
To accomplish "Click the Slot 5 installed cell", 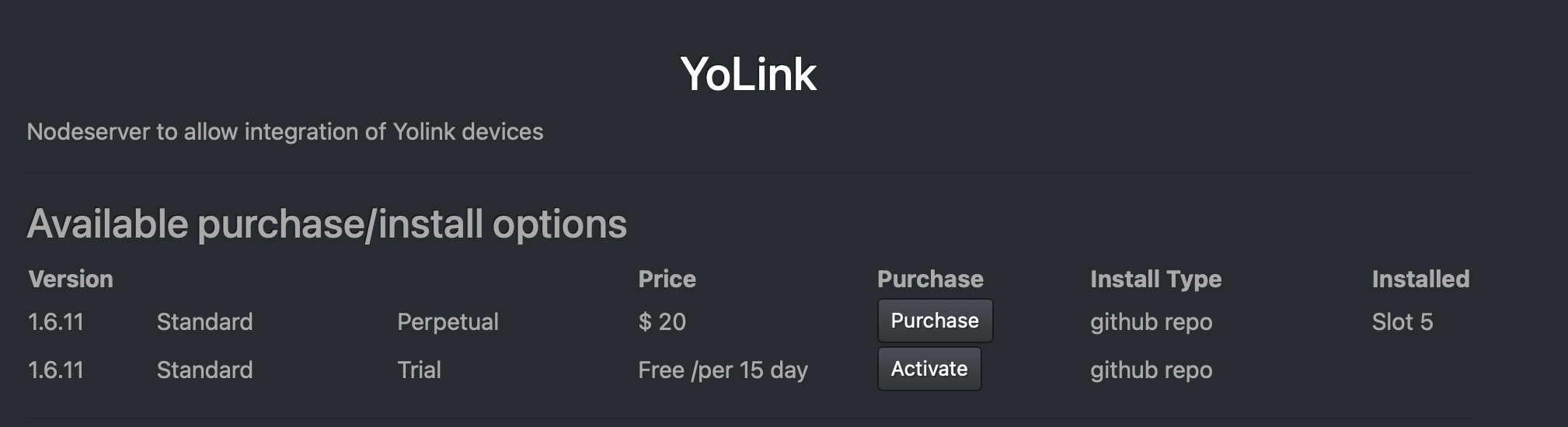I will coord(1402,322).
